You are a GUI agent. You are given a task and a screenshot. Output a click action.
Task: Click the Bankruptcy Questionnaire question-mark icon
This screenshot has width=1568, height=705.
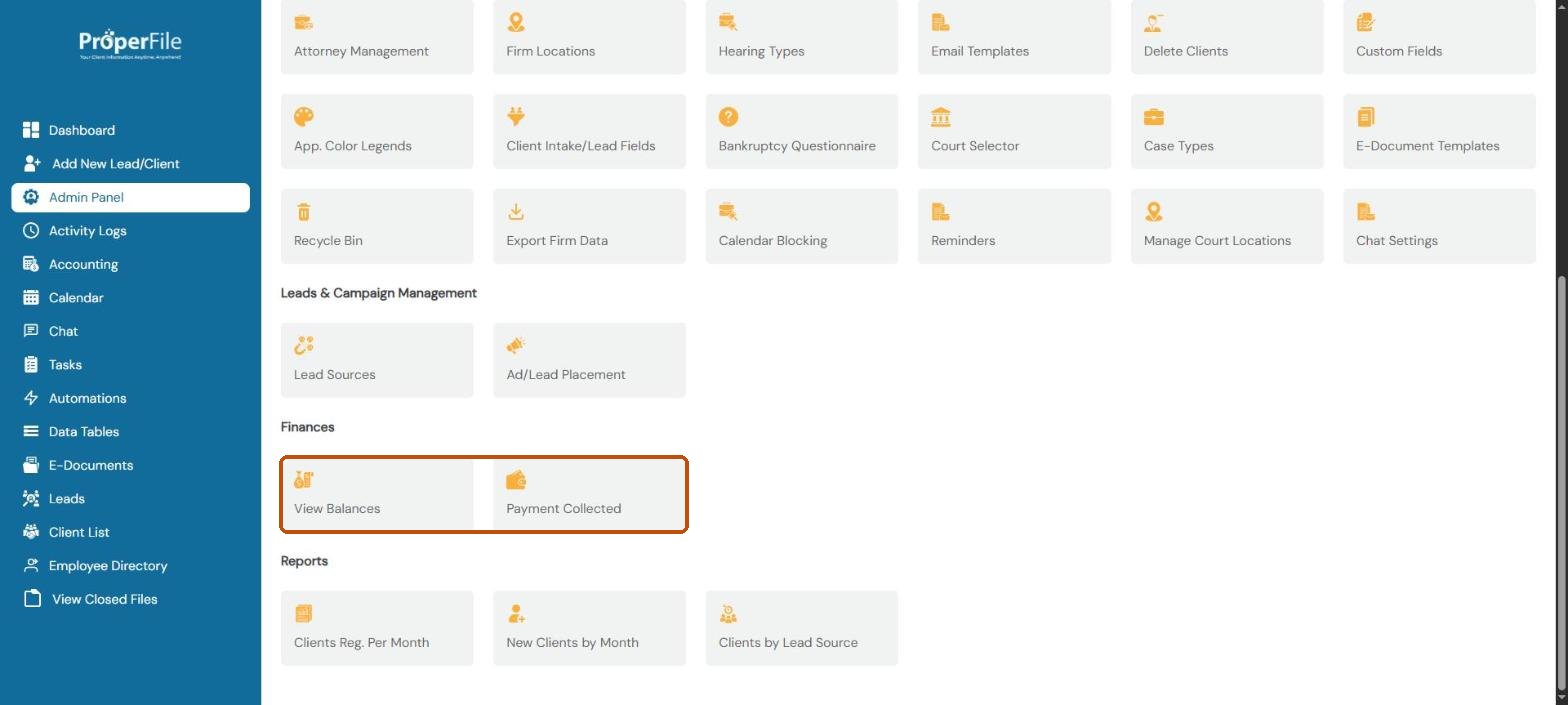tap(728, 117)
